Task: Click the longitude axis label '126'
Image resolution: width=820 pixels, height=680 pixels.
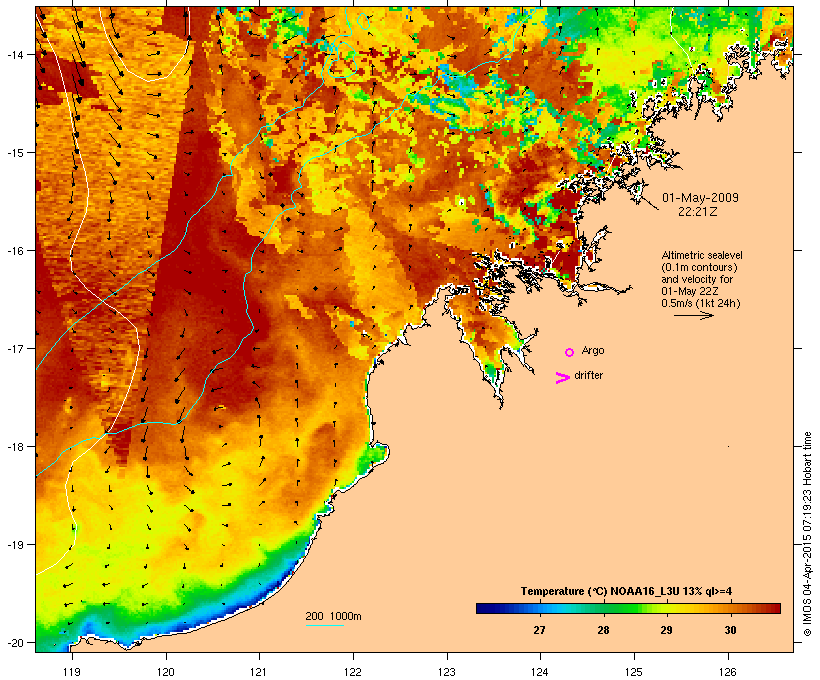Action: pyautogui.click(x=728, y=672)
